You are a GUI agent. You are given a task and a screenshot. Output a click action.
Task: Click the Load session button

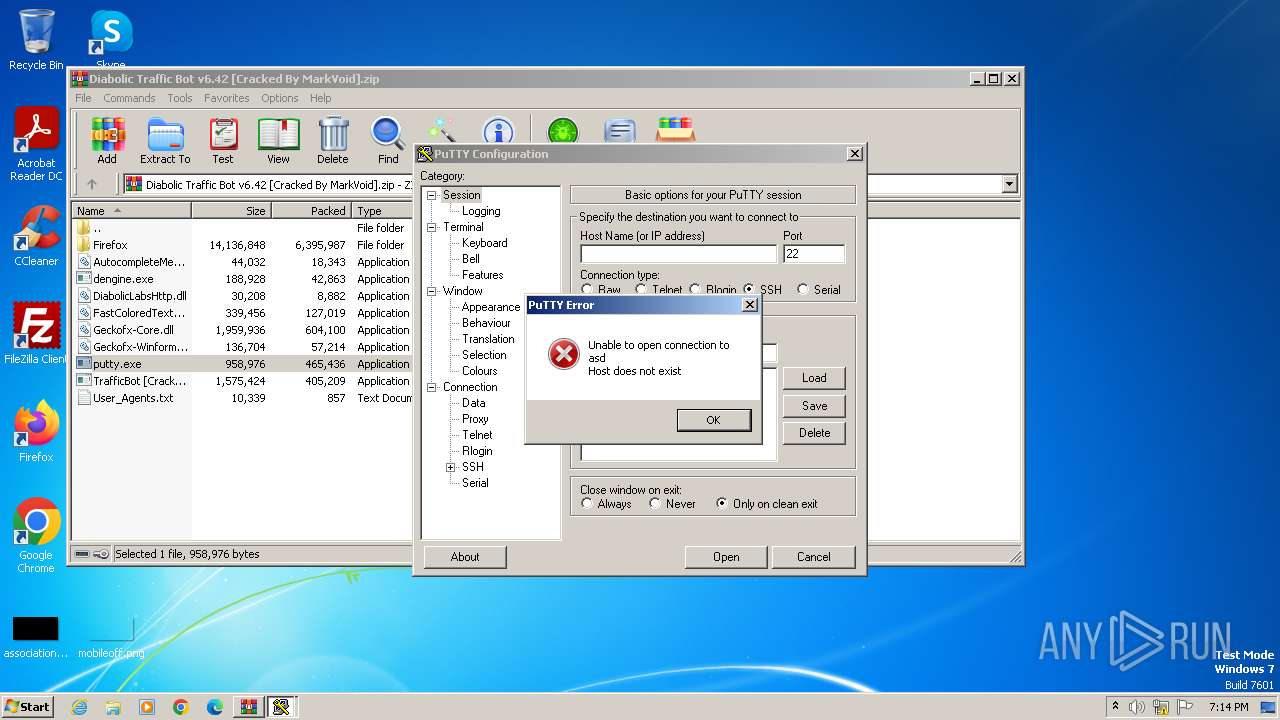point(814,378)
